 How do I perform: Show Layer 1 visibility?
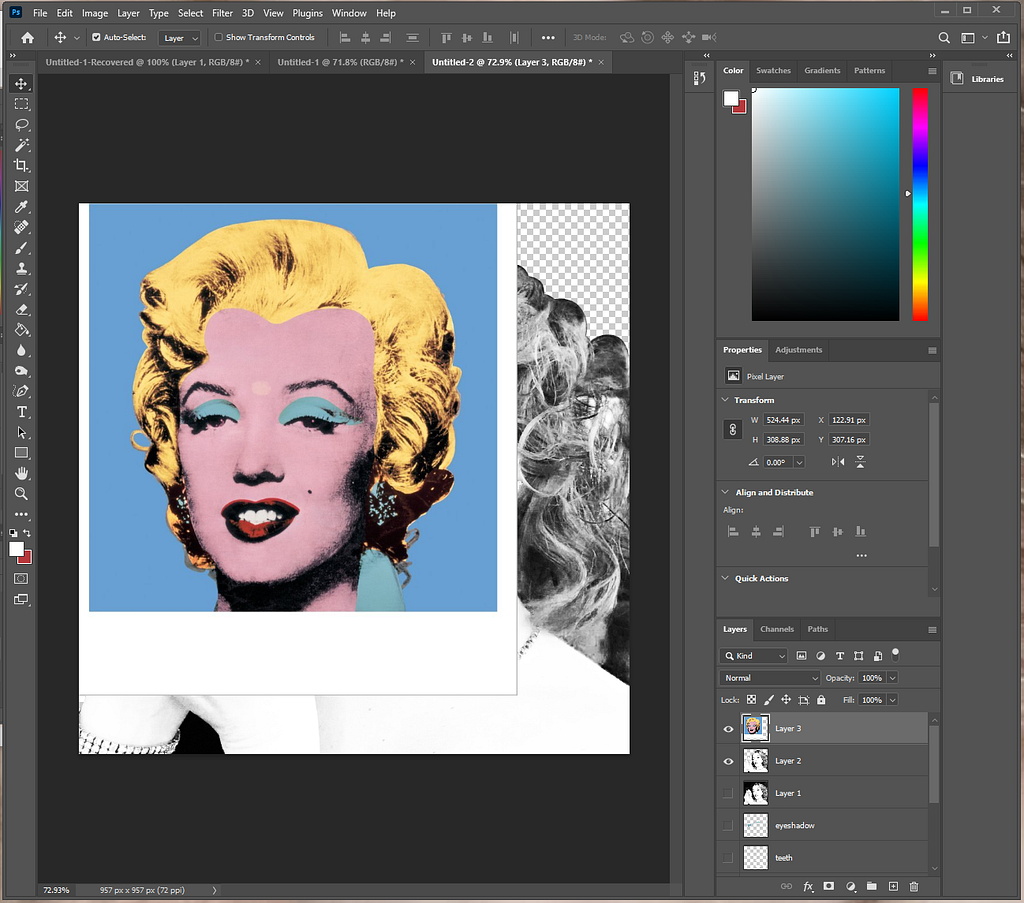728,793
